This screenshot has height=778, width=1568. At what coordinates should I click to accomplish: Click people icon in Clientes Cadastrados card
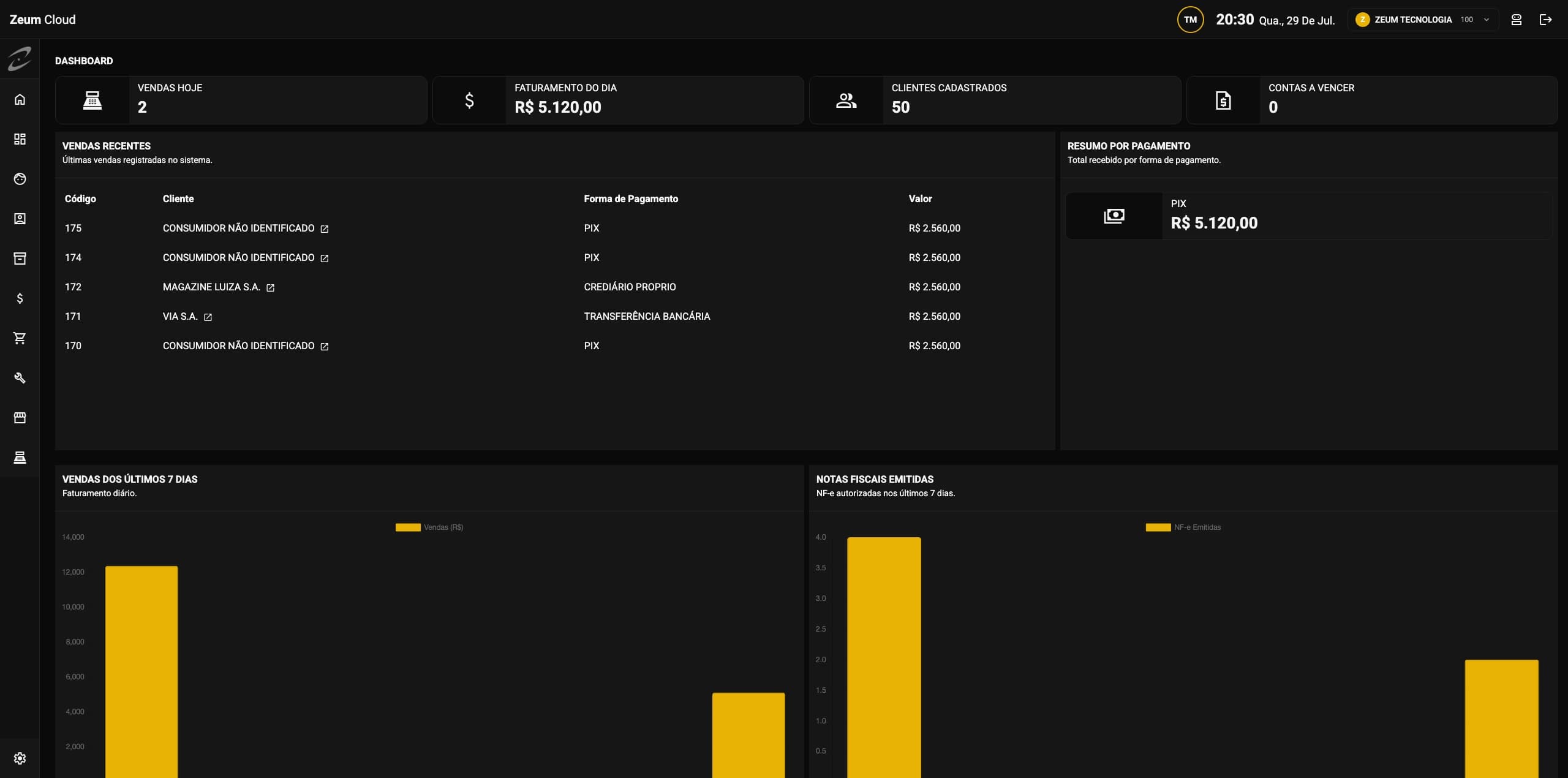click(x=846, y=100)
